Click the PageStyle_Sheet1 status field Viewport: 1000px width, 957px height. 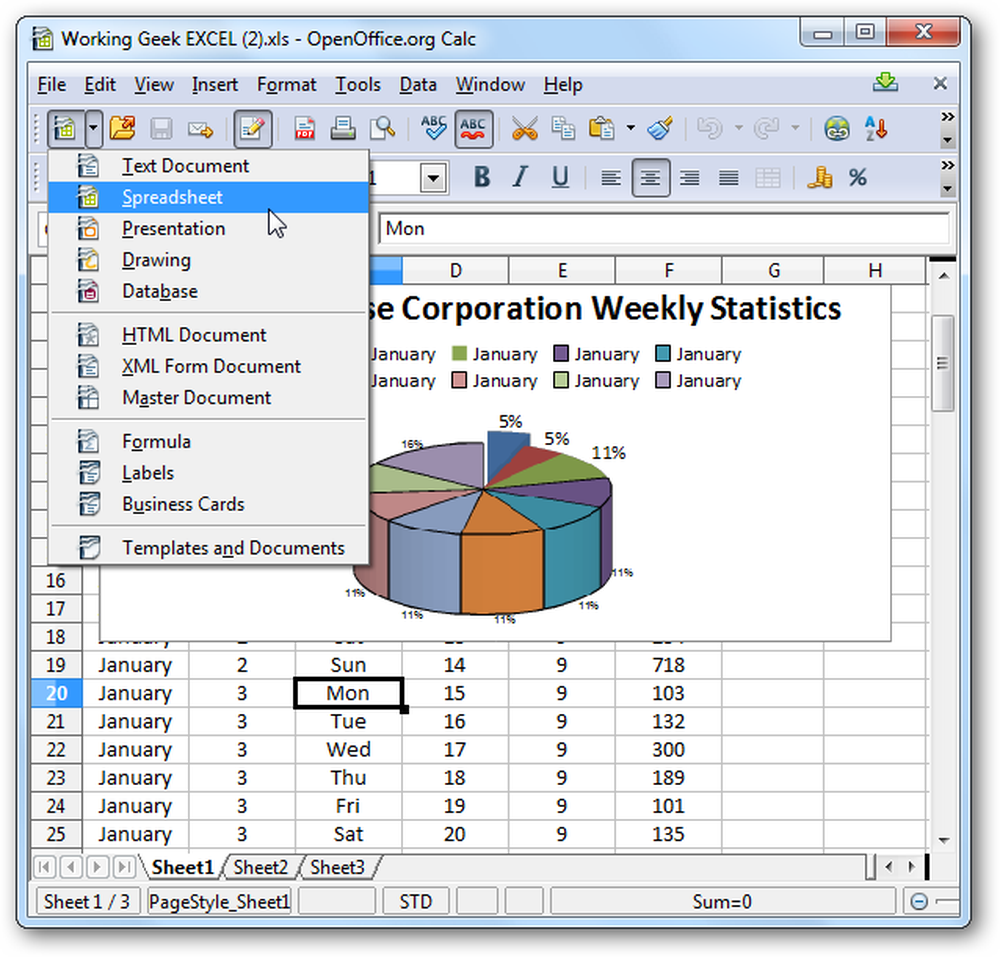coord(219,902)
